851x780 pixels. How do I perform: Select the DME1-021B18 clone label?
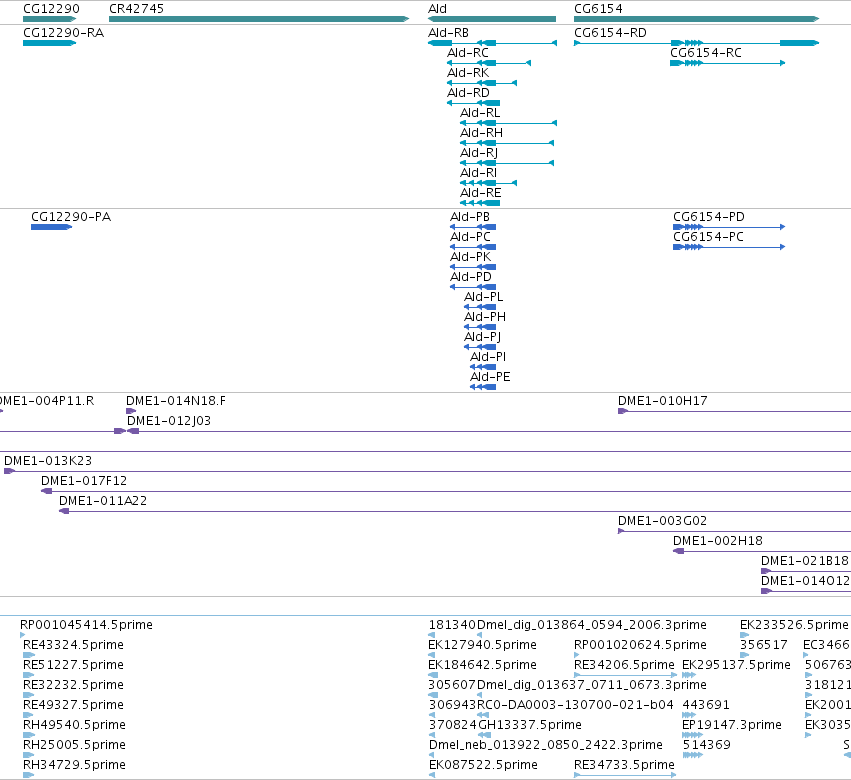(805, 561)
